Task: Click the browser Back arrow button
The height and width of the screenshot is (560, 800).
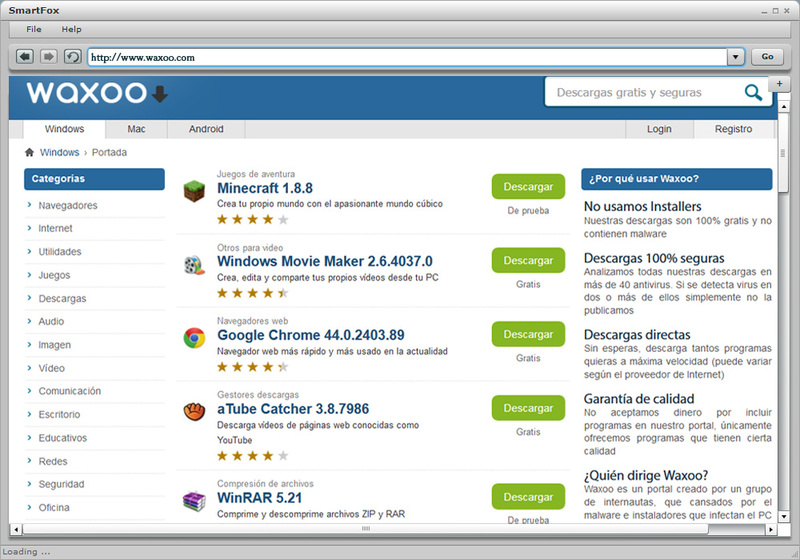Action: click(24, 57)
